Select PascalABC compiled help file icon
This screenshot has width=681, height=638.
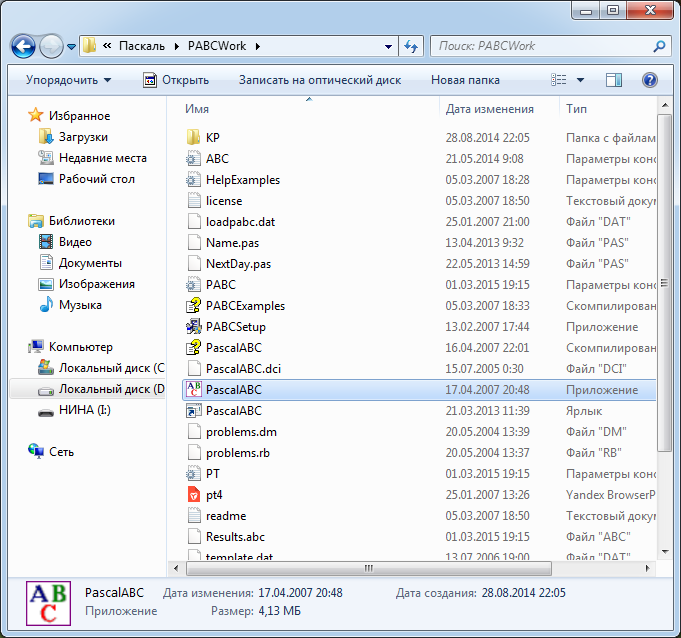pyautogui.click(x=193, y=348)
